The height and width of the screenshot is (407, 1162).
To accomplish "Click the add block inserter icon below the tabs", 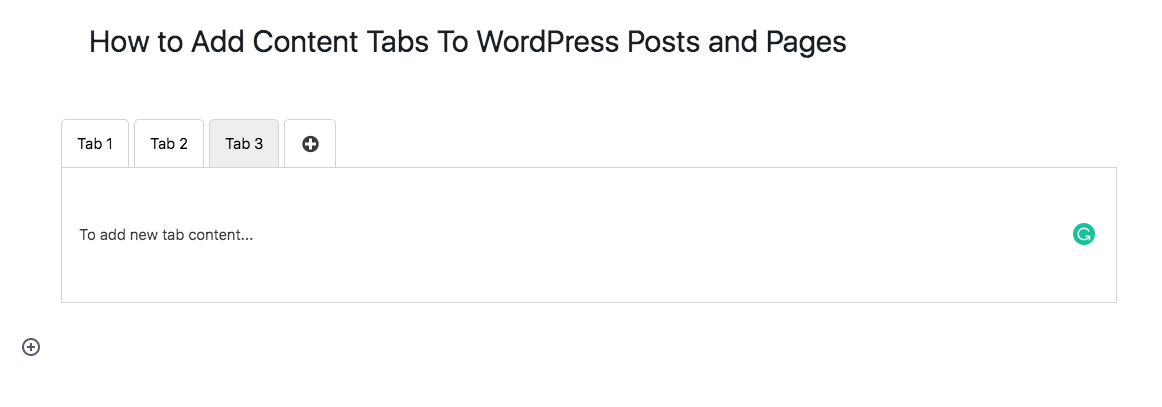I will [x=31, y=347].
